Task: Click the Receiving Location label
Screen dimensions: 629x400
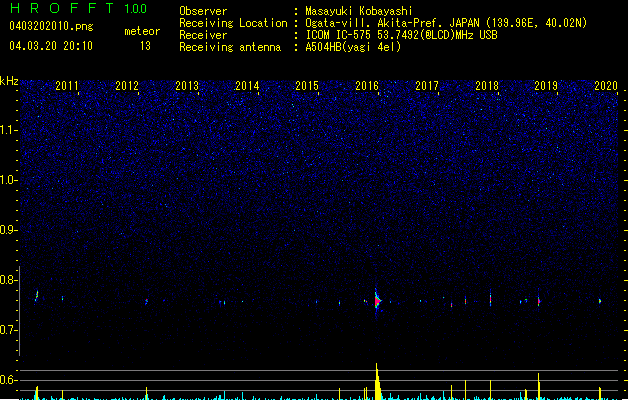Action: click(x=233, y=23)
